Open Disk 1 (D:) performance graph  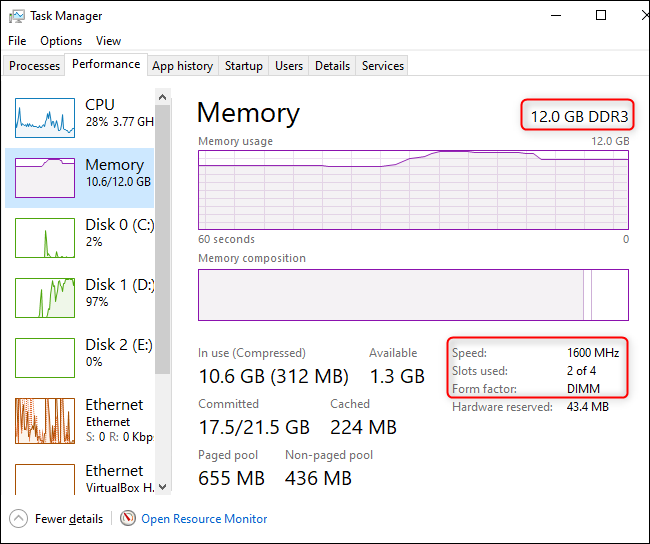click(x=45, y=297)
